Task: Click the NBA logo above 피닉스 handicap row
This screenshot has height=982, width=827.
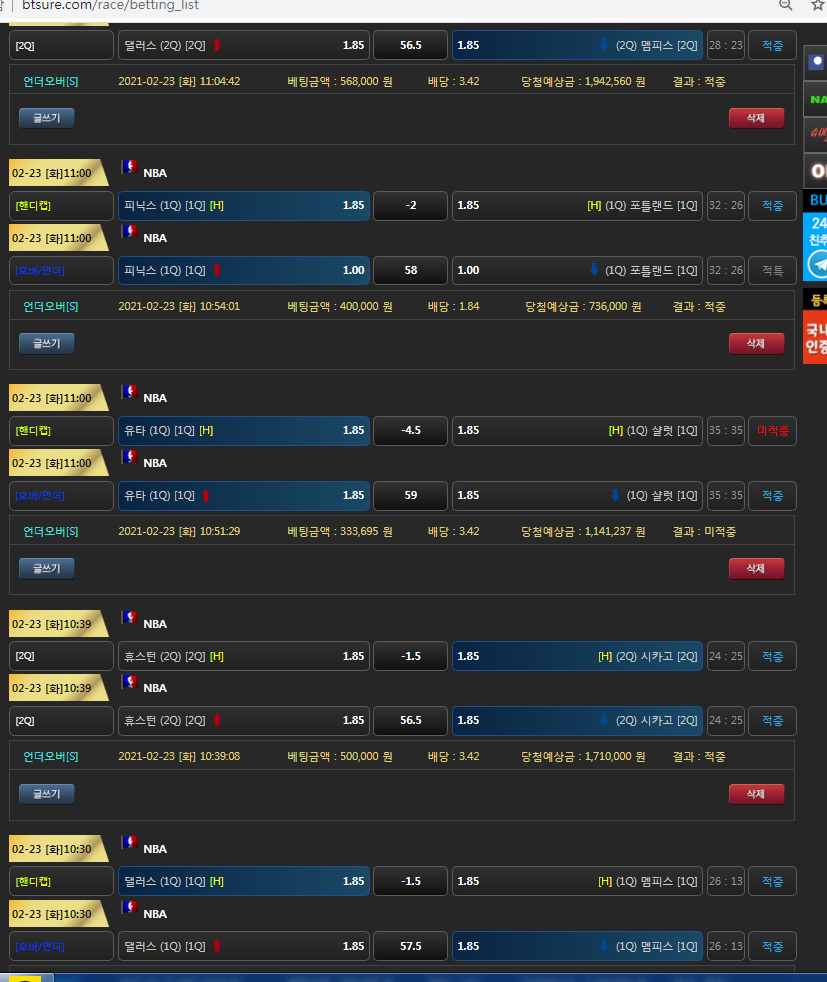Action: click(128, 167)
